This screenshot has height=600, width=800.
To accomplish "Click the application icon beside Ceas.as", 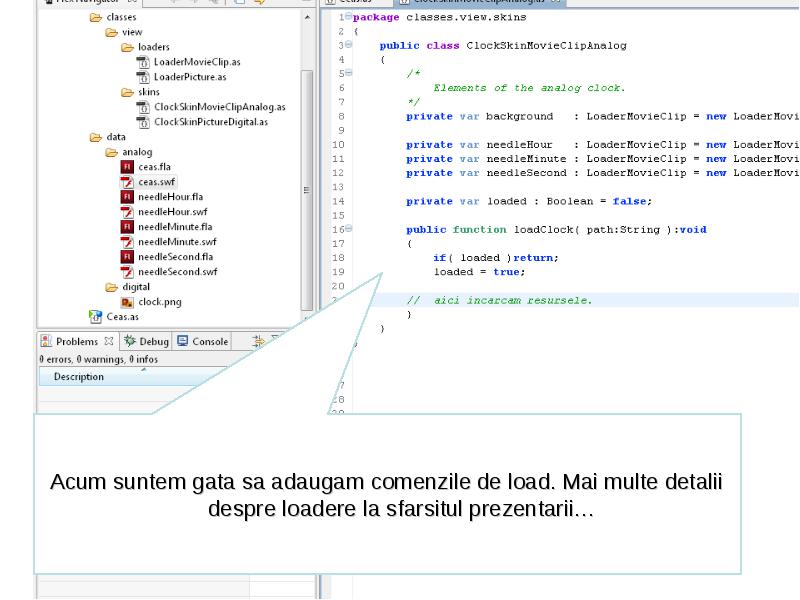I will [x=95, y=317].
